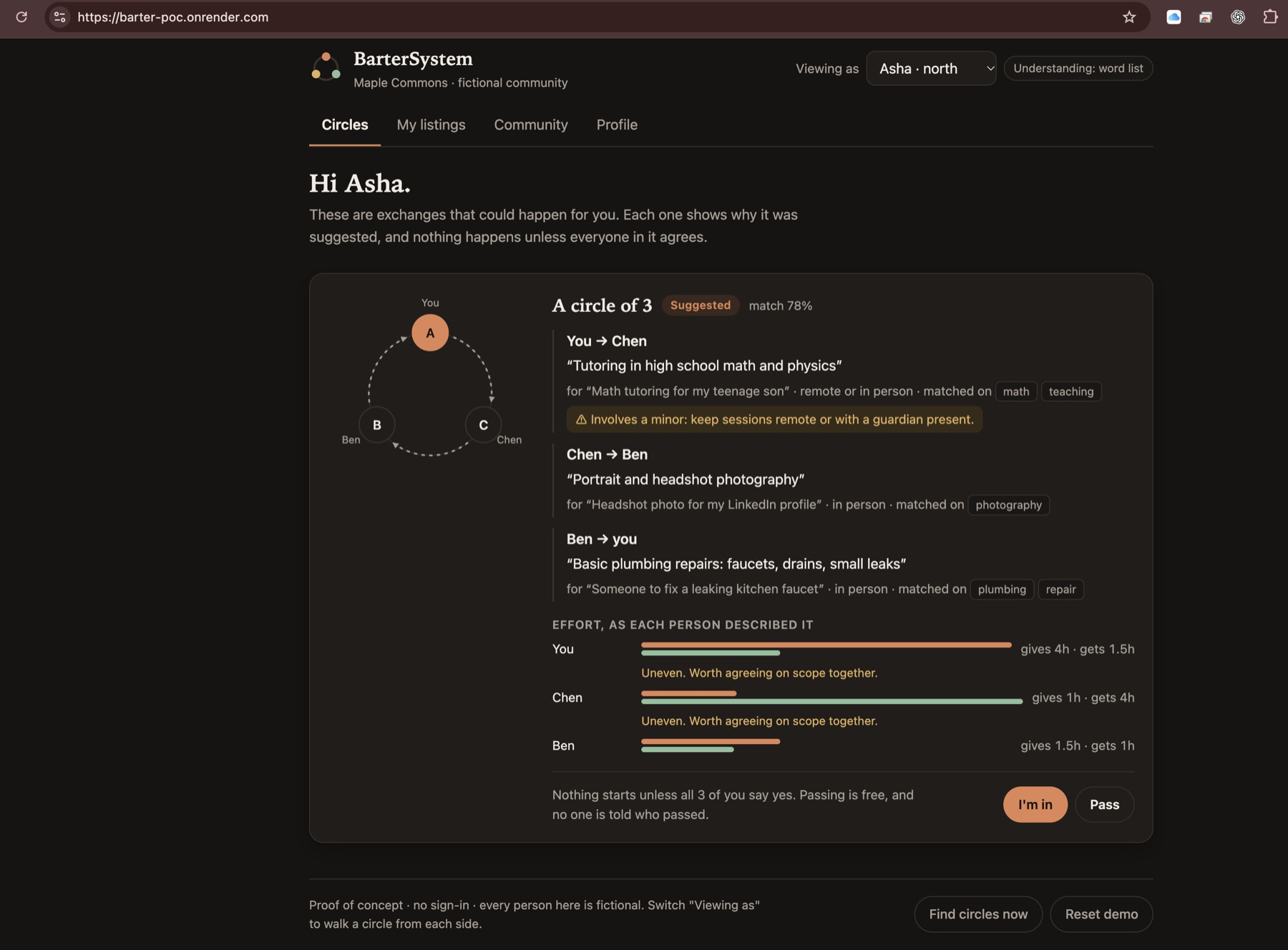This screenshot has height=950, width=1288.
Task: Select node B for Ben in diagram
Action: click(377, 425)
